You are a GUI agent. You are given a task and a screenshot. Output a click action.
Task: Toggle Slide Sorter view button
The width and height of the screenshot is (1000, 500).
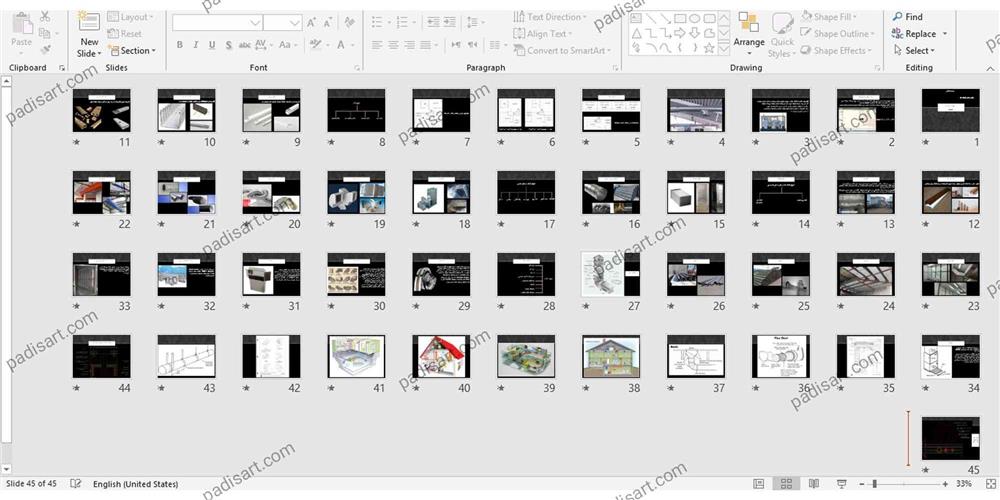pos(786,484)
